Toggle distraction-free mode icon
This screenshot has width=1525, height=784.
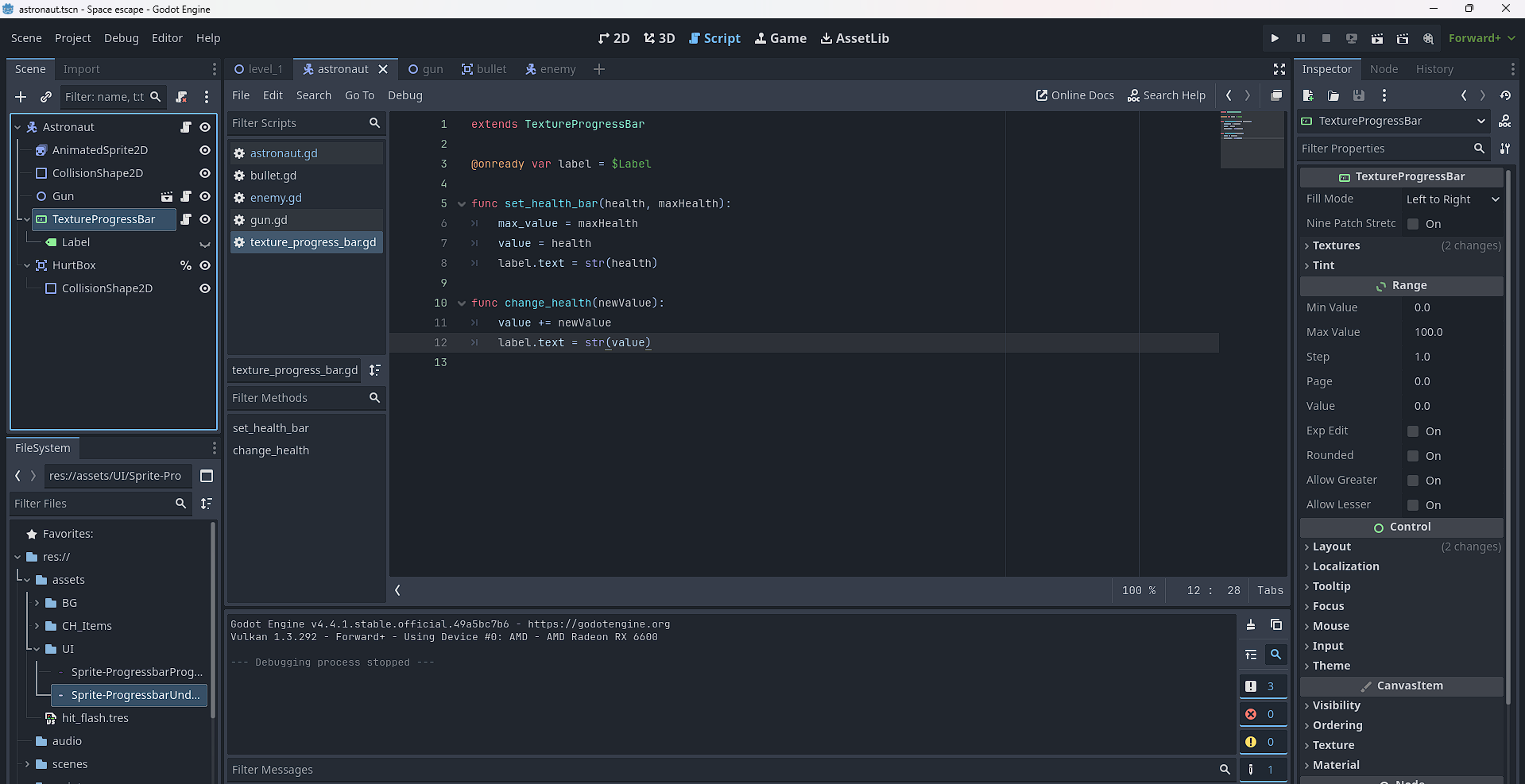[1279, 69]
